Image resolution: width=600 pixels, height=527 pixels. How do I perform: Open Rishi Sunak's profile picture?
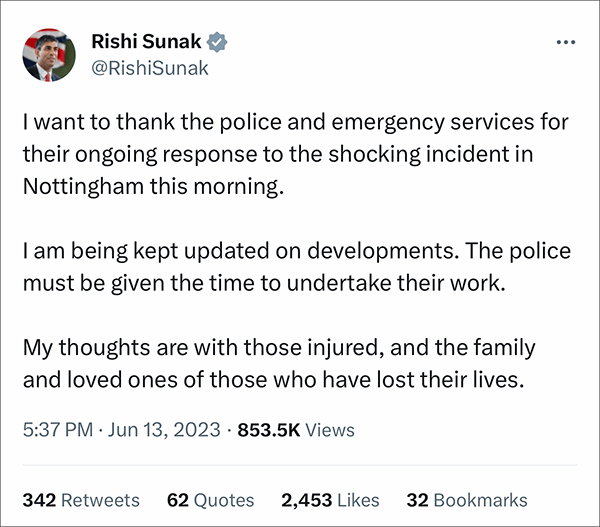49,55
